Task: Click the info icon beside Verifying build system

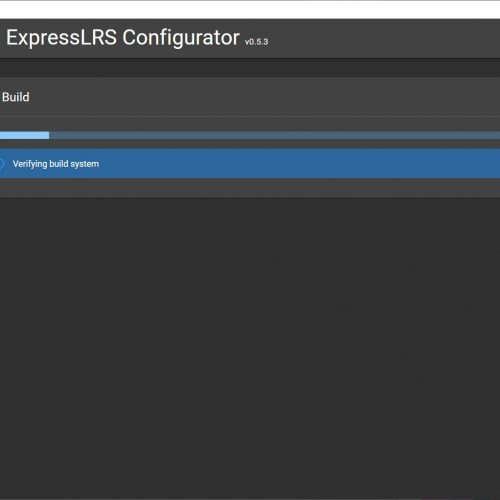Action: coord(1,164)
